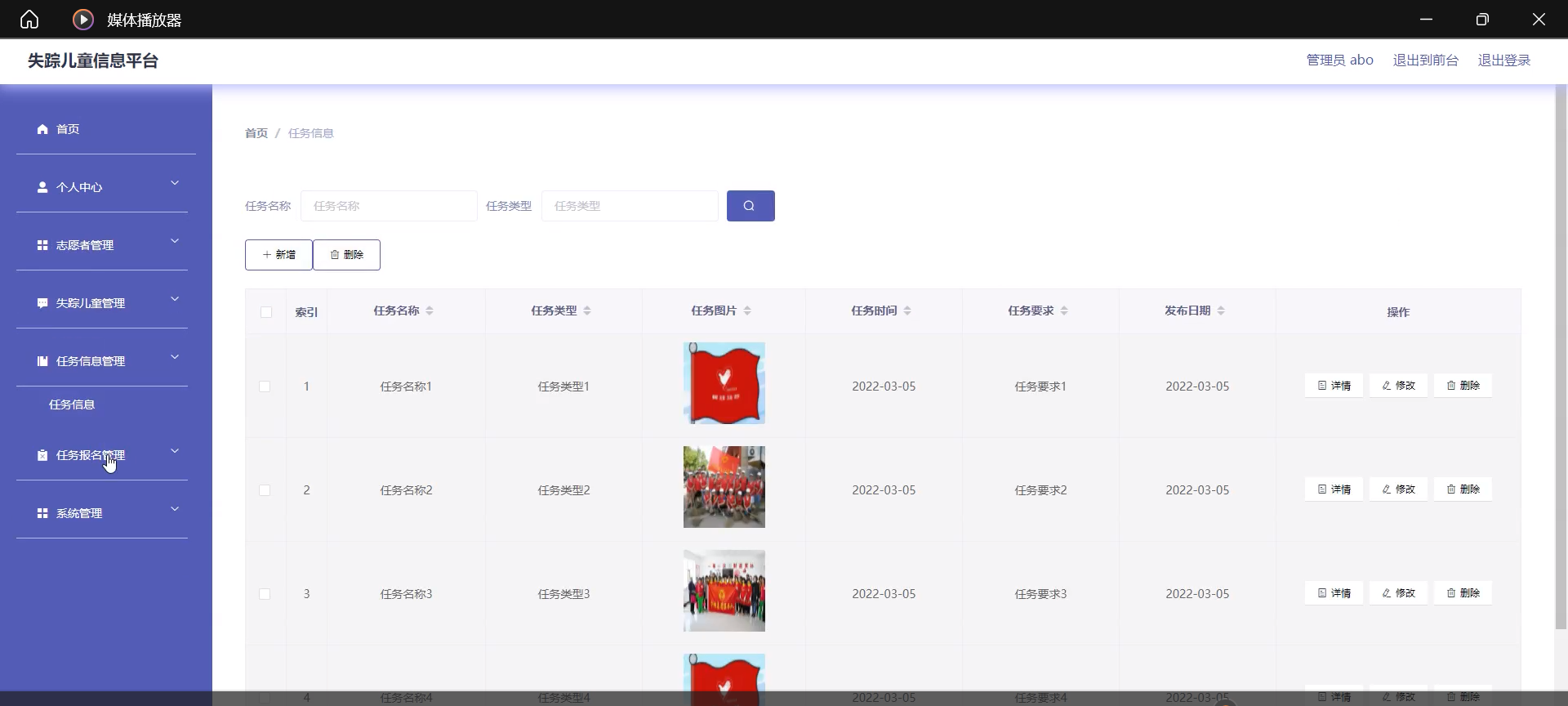Click the 任务要求3 cell
Image resolution: width=1568 pixels, height=706 pixels.
click(x=1040, y=594)
